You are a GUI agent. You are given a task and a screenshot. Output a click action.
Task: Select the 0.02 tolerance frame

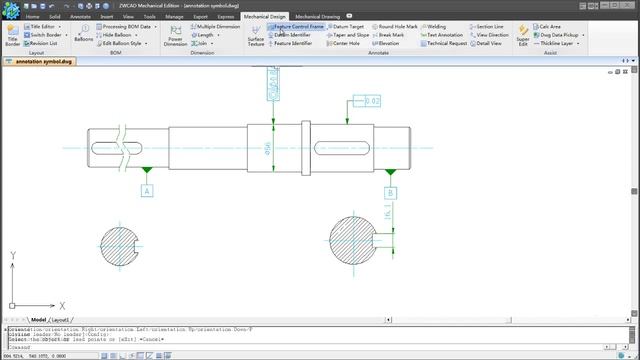pyautogui.click(x=367, y=101)
